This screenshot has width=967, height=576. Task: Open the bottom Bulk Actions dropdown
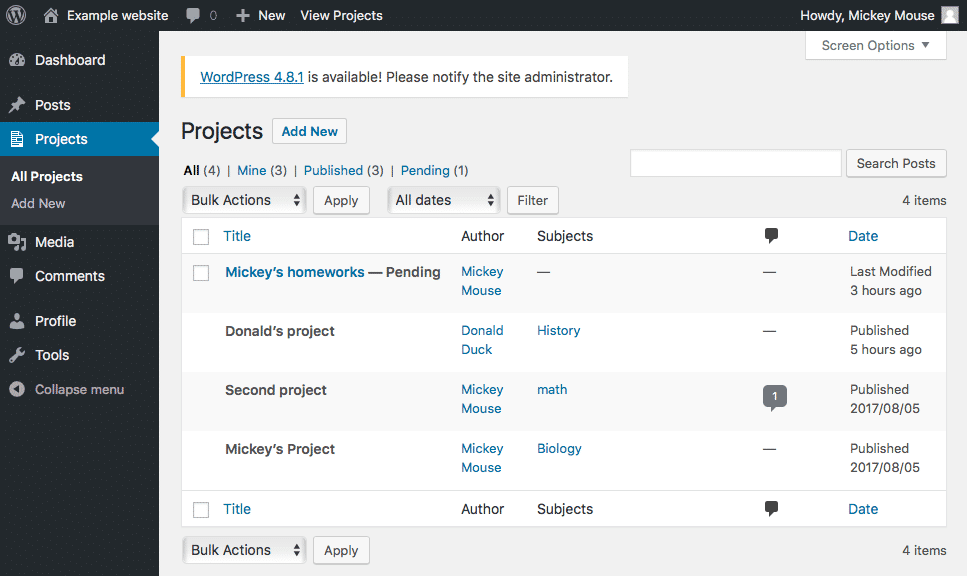(244, 550)
